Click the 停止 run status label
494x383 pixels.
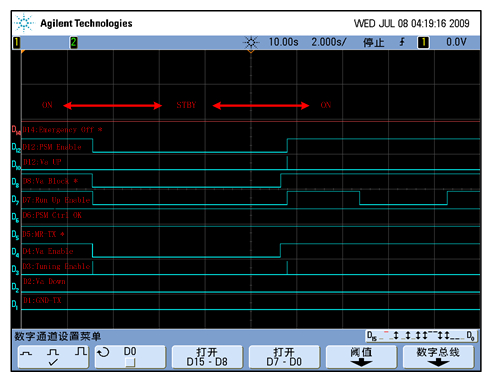pos(374,43)
